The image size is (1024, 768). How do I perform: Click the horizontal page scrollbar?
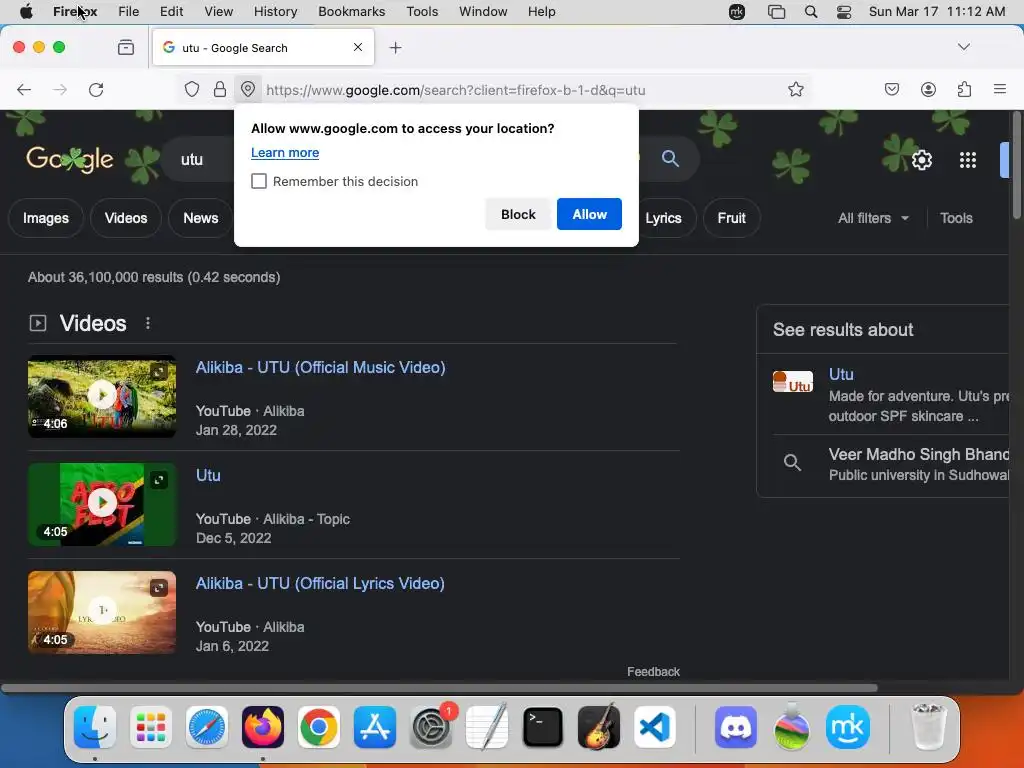click(439, 688)
